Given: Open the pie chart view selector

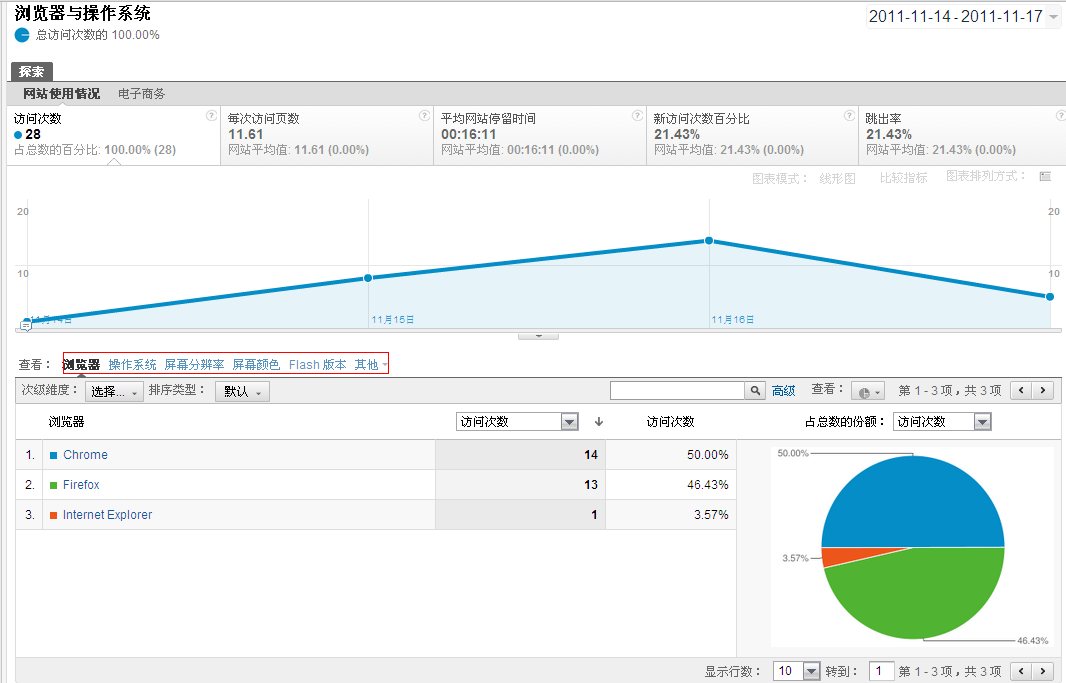Looking at the screenshot, I should click(867, 391).
